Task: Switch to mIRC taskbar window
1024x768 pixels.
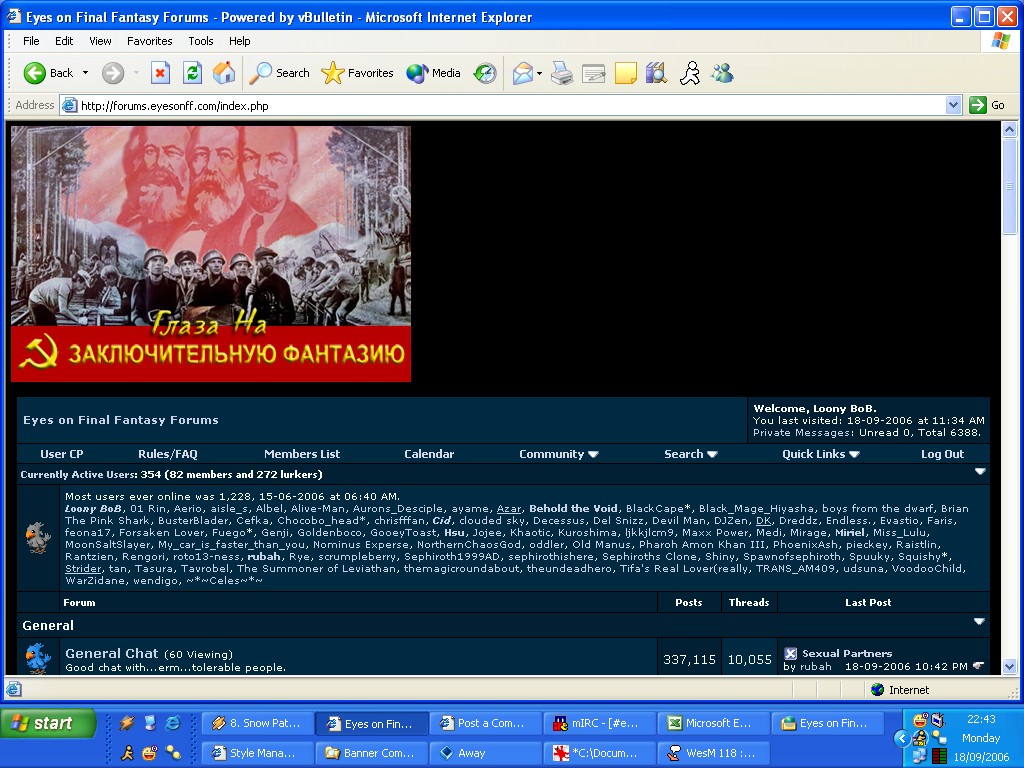Action: 599,724
